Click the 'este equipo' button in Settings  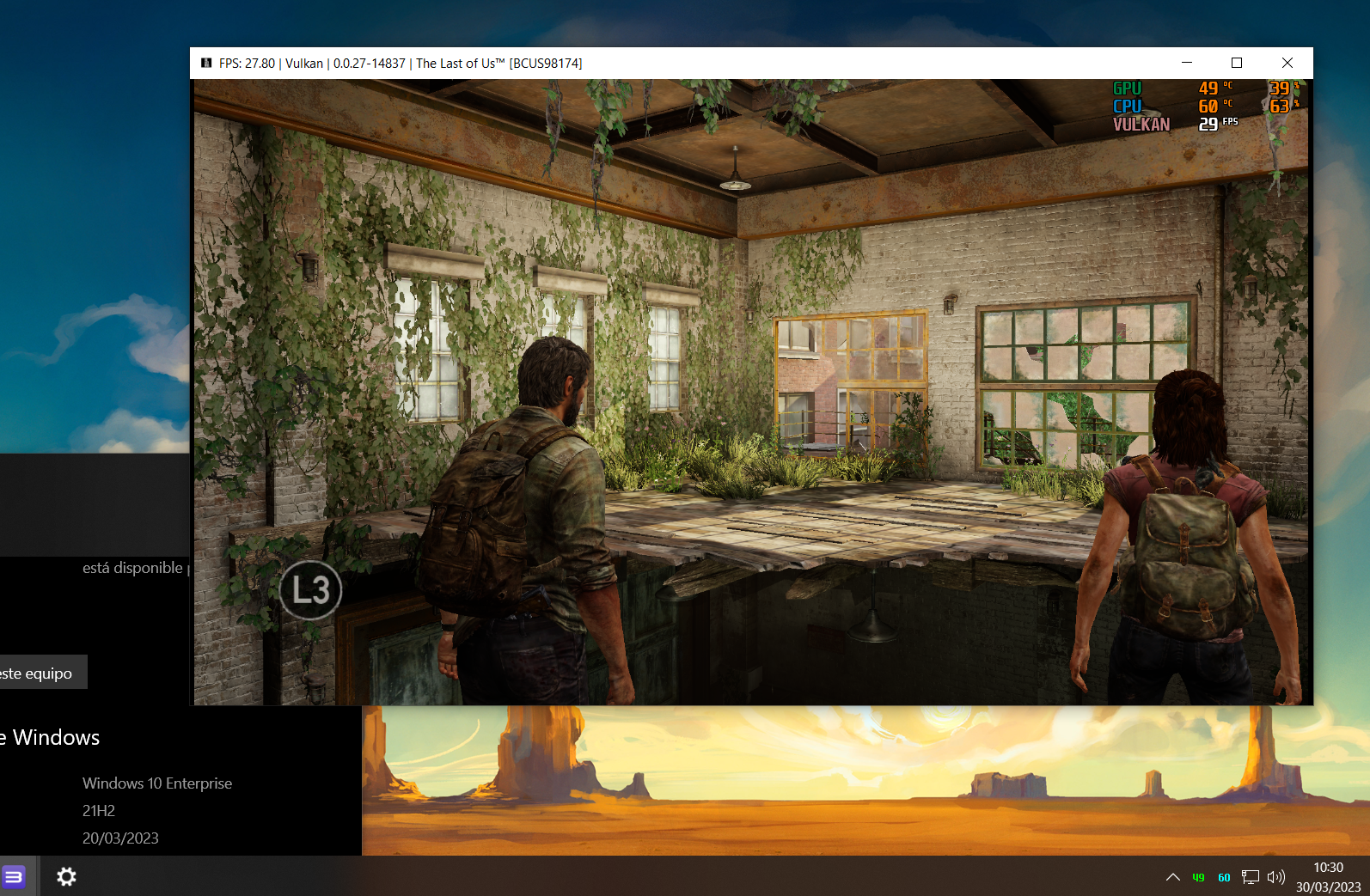pyautogui.click(x=43, y=673)
